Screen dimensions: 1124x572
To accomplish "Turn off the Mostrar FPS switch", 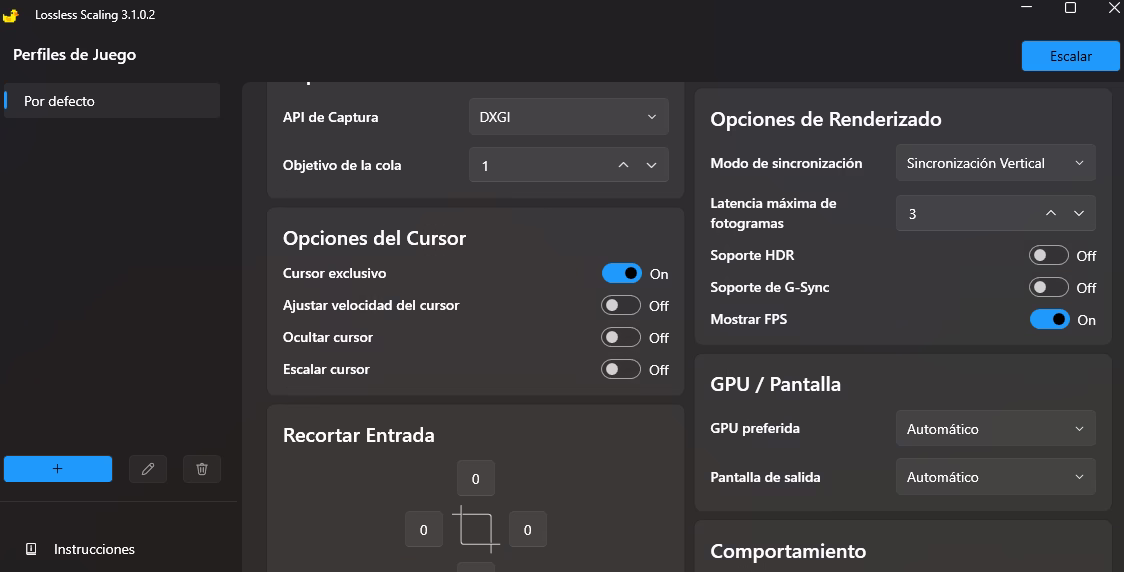I will [1050, 320].
